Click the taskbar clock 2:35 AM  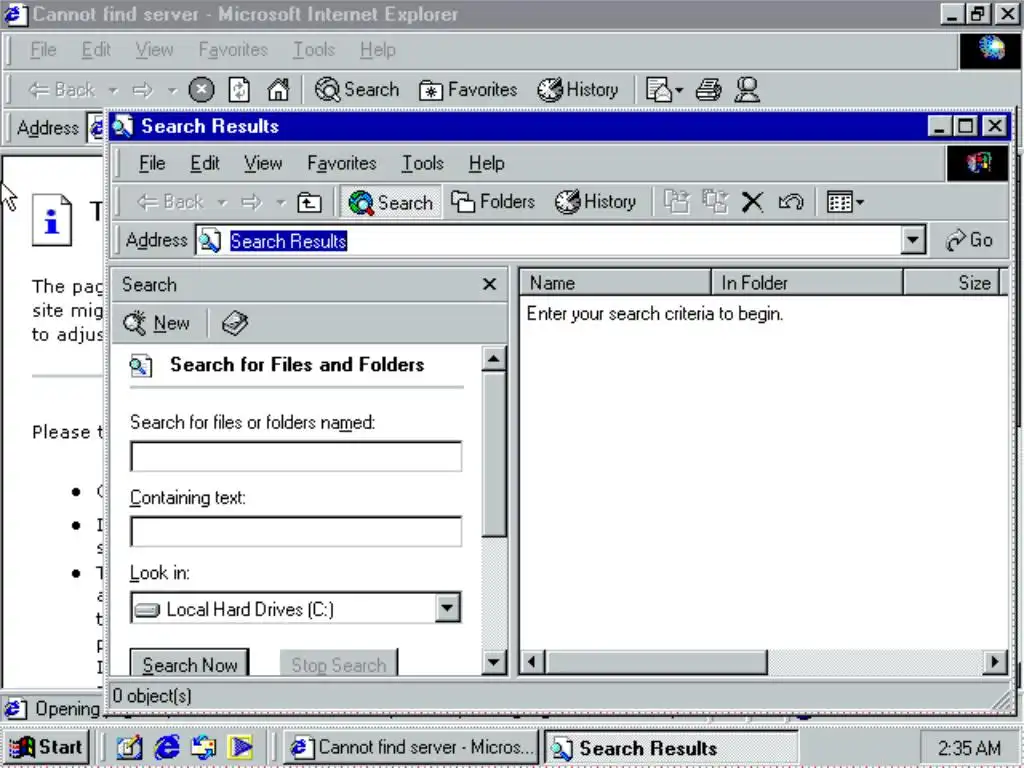click(x=968, y=747)
